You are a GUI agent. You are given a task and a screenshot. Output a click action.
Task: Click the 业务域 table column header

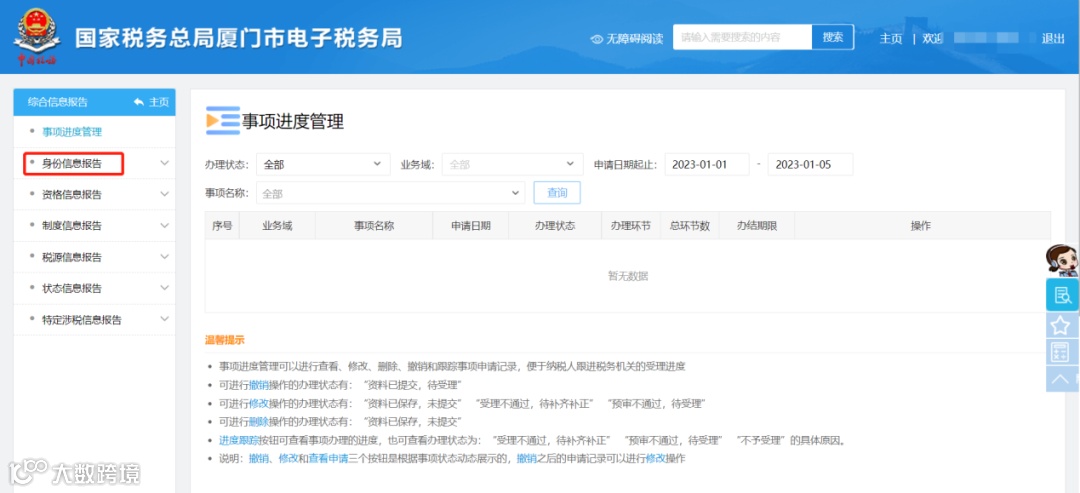tap(277, 226)
